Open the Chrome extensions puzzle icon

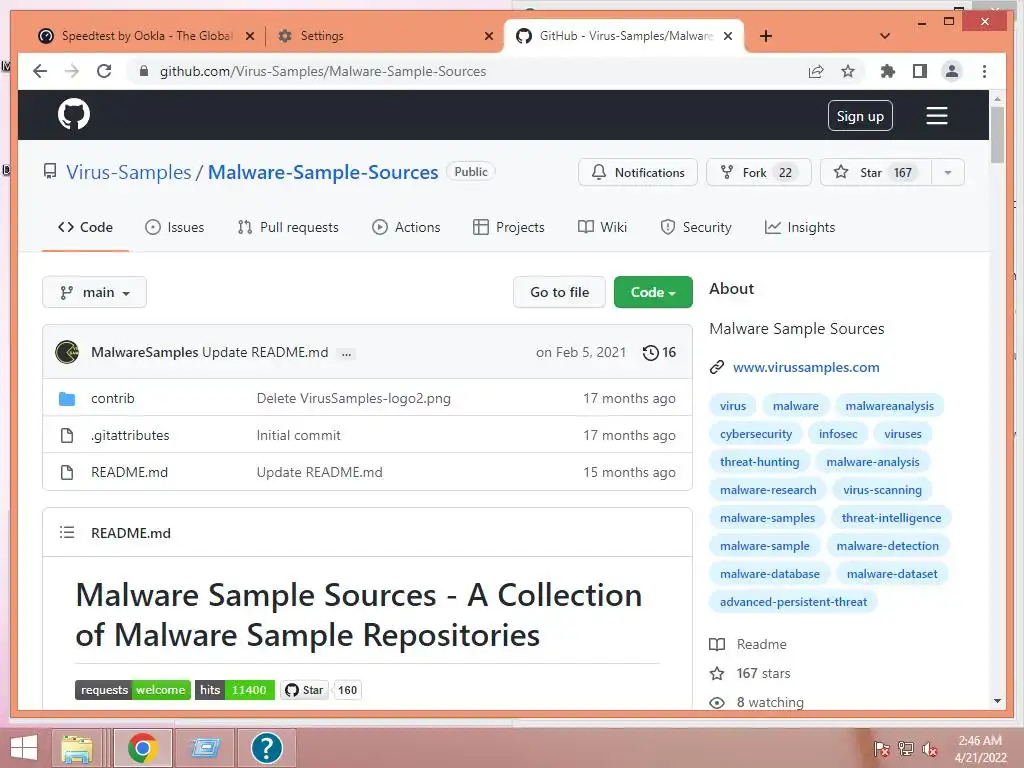pyautogui.click(x=888, y=71)
